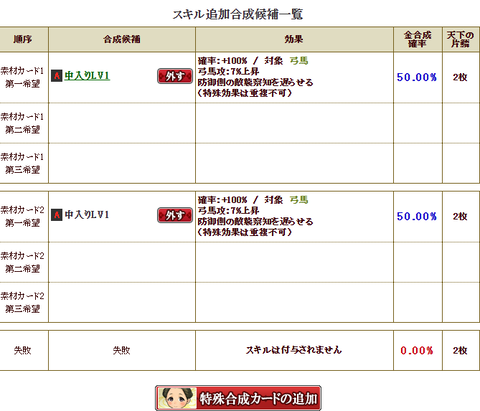
Task: Click the 効果 column header
Action: [x=294, y=39]
